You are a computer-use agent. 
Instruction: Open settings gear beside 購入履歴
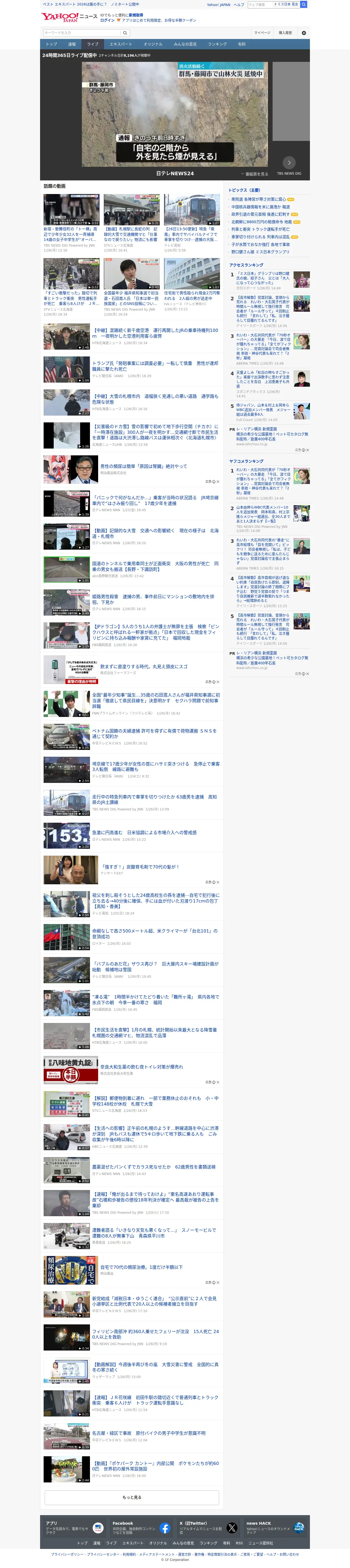pos(304,33)
